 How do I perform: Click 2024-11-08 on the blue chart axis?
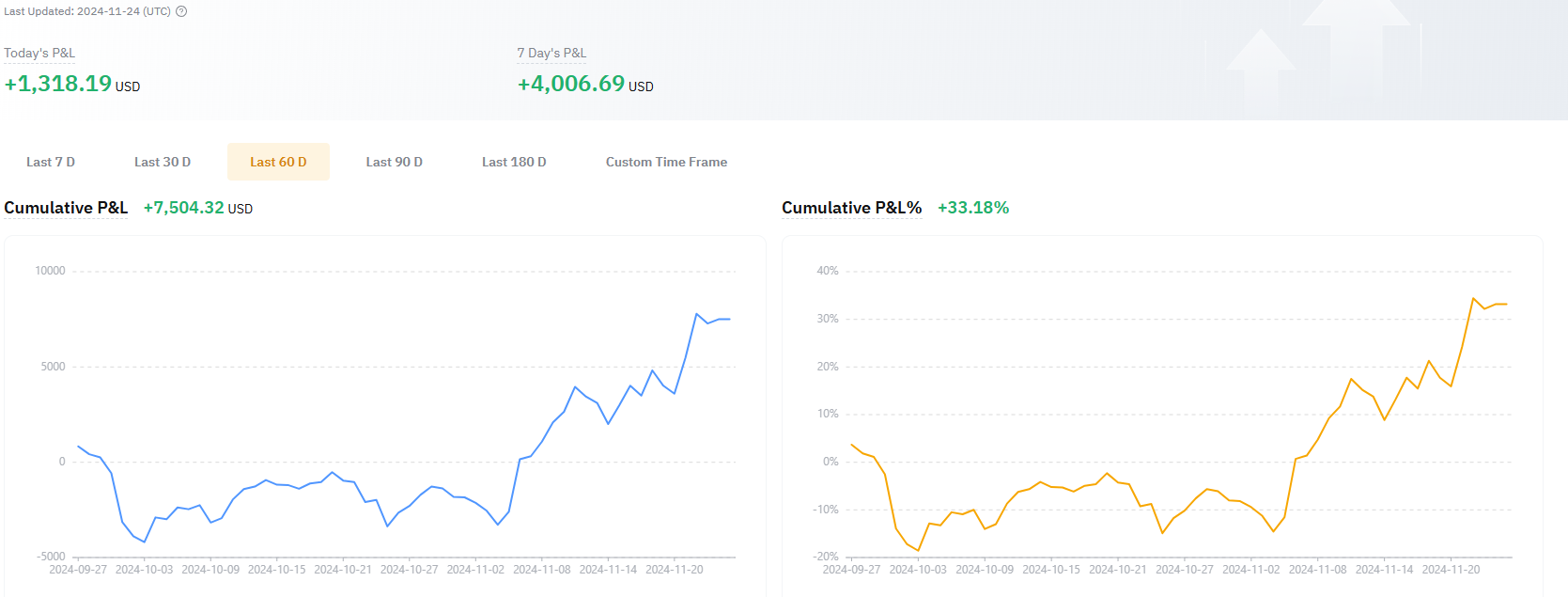point(541,570)
